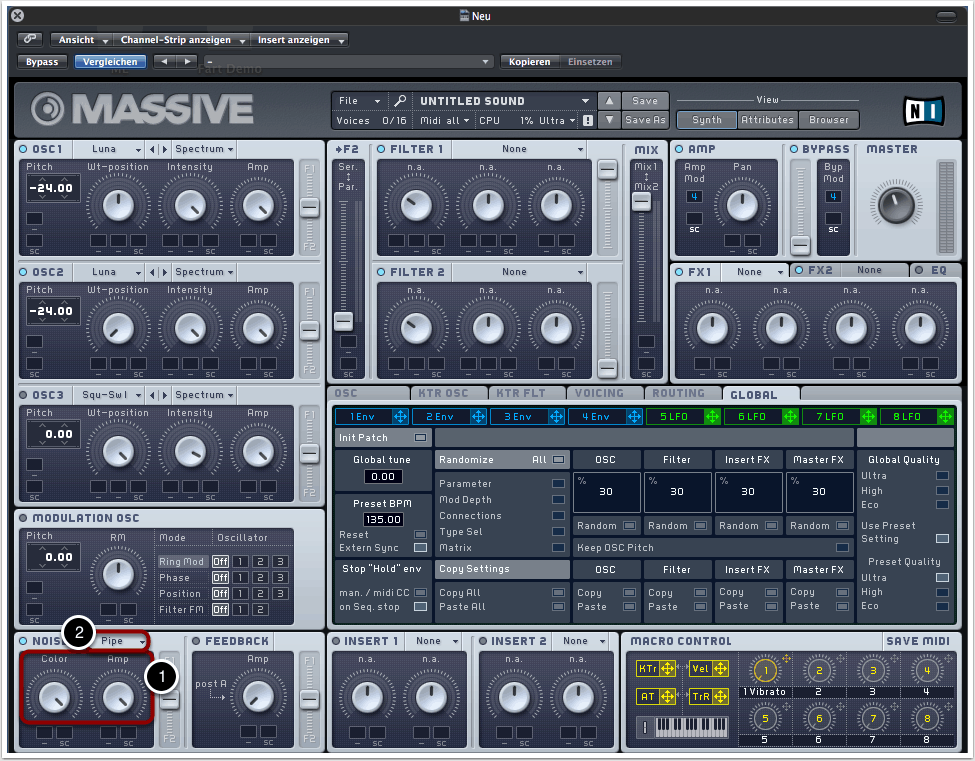Enable the Filter 1 power toggle
The image size is (975, 761).
coord(380,149)
